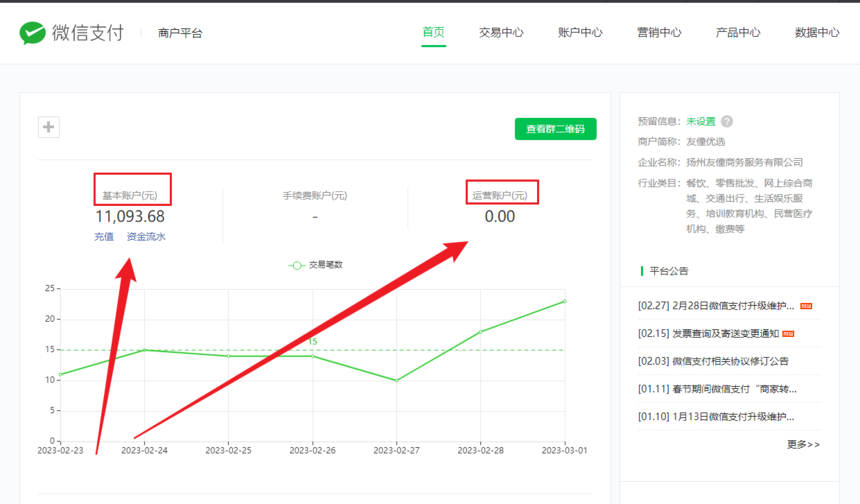This screenshot has height=504, width=860.
Task: Open announcement 发票查询及寄送变更通知
Action: 708,333
